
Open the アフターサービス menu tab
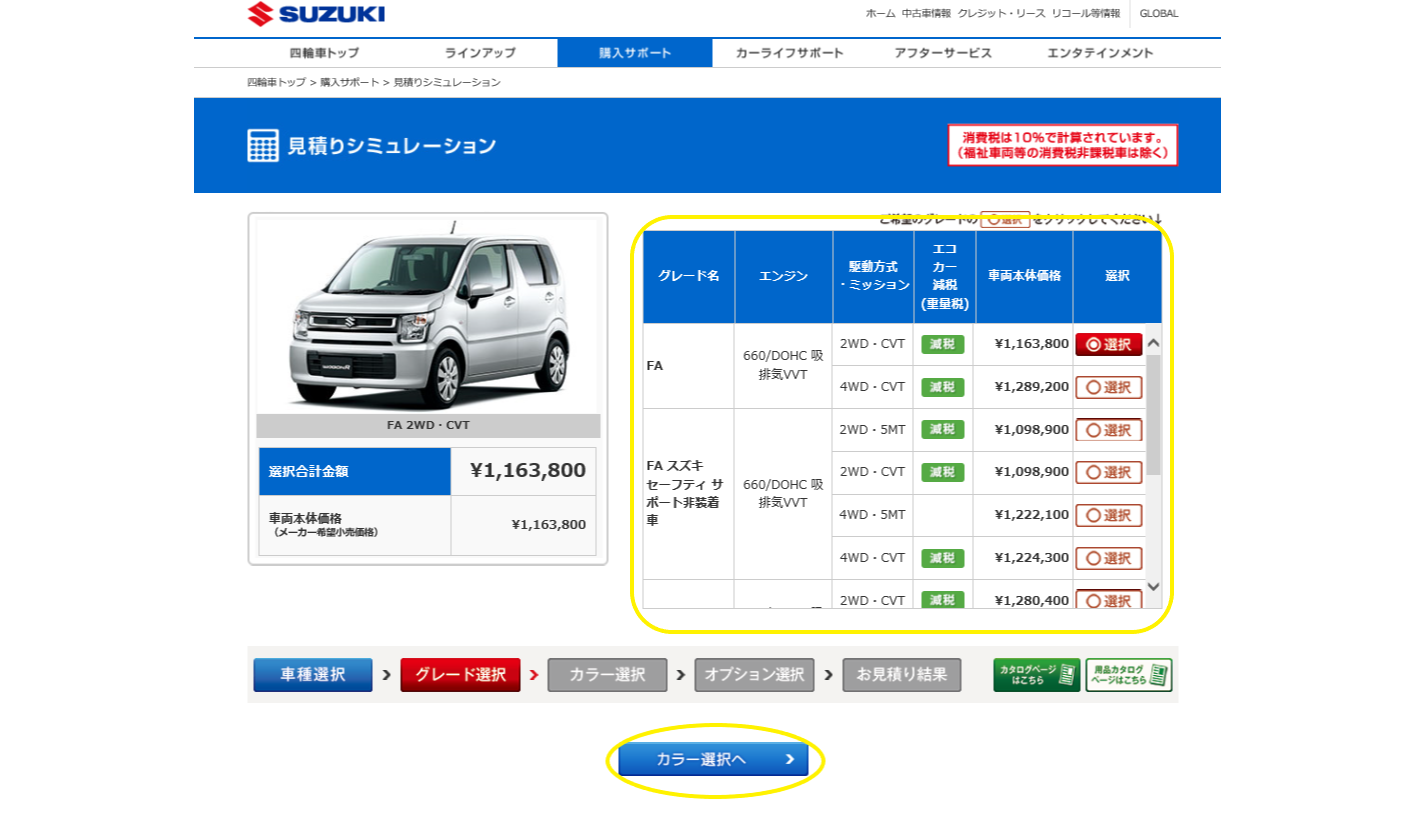[x=943, y=53]
